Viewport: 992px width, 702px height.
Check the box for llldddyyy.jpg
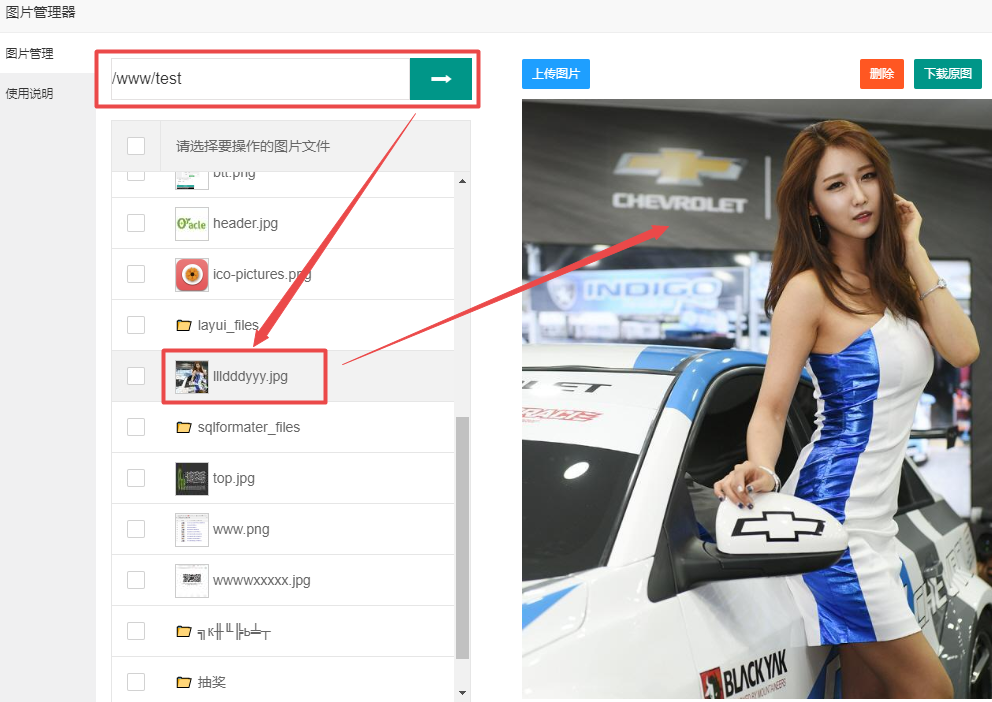coord(136,376)
